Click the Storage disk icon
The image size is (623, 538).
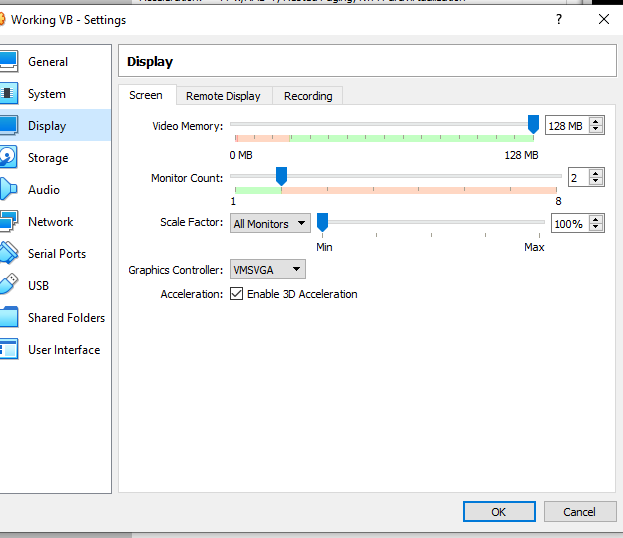pos(8,158)
